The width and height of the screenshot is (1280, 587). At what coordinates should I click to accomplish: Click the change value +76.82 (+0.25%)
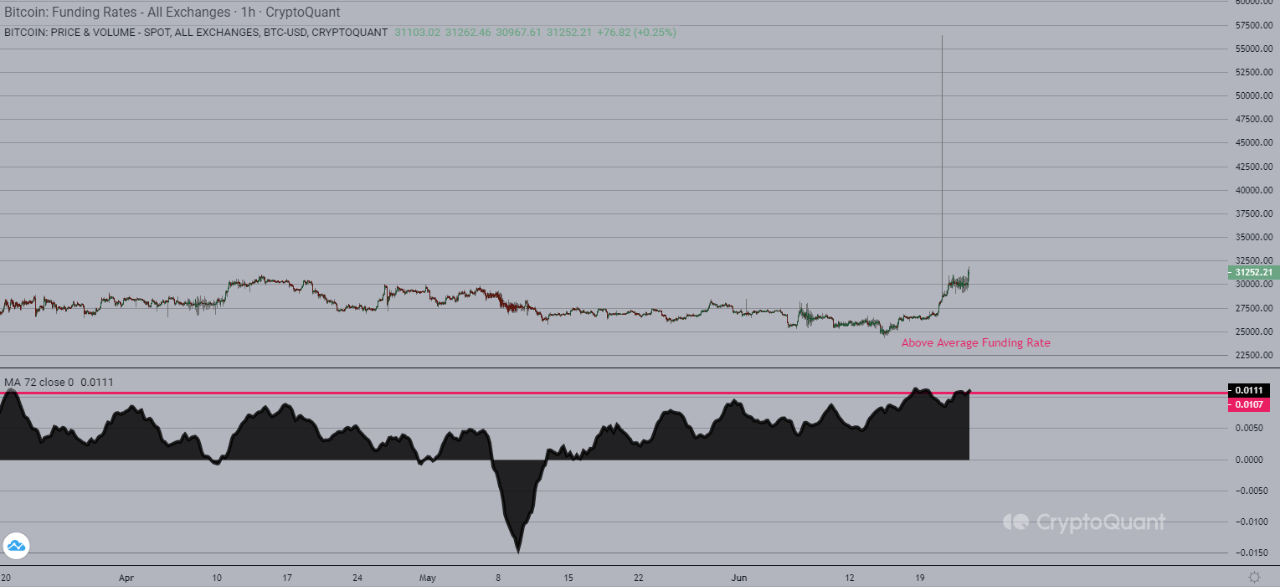pos(636,32)
